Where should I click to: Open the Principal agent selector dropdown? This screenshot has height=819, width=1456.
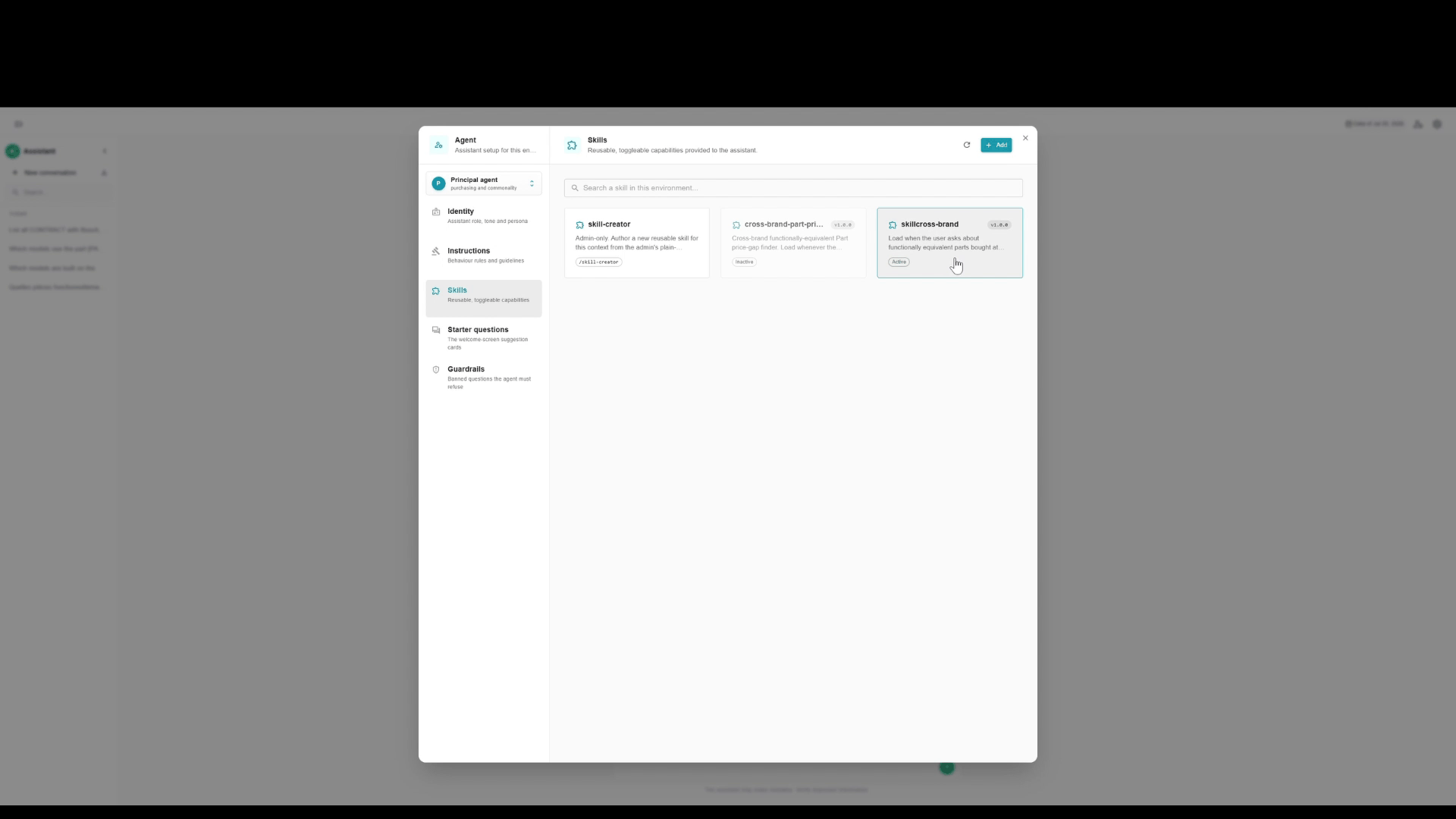tap(484, 184)
